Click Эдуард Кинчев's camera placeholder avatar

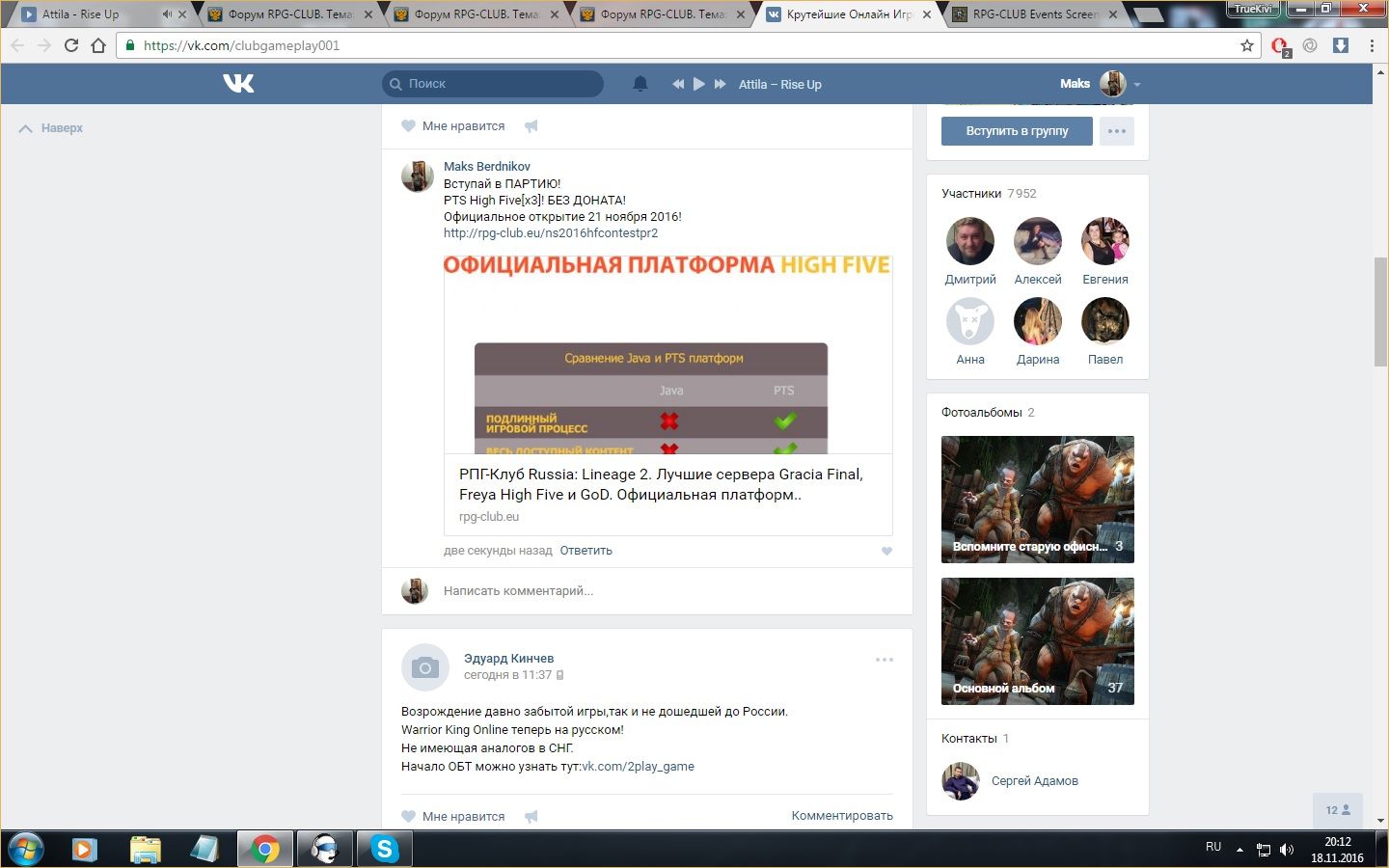click(425, 667)
